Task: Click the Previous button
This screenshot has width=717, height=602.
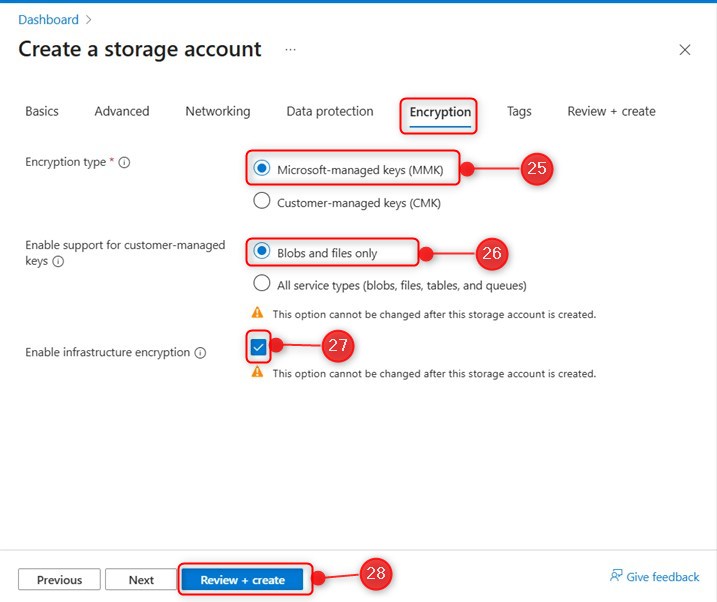Action: point(59,580)
